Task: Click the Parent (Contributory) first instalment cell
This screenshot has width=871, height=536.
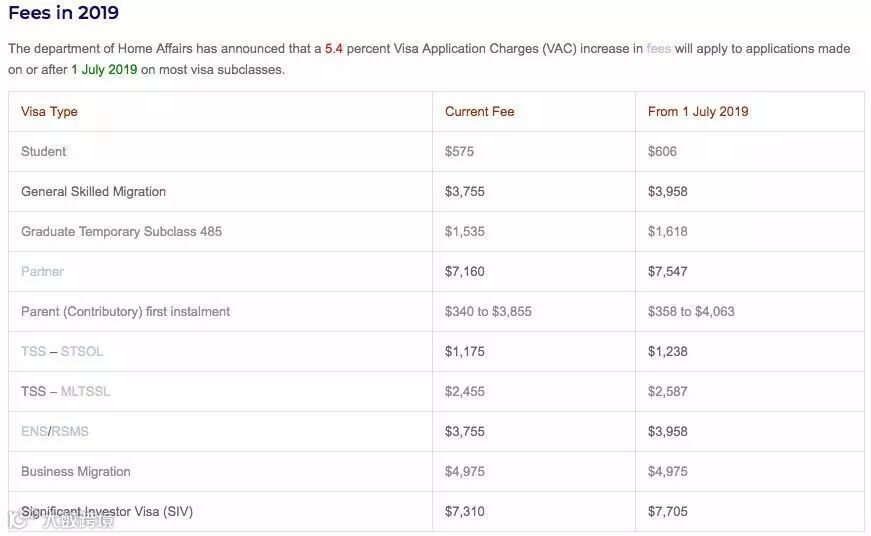Action: (125, 311)
